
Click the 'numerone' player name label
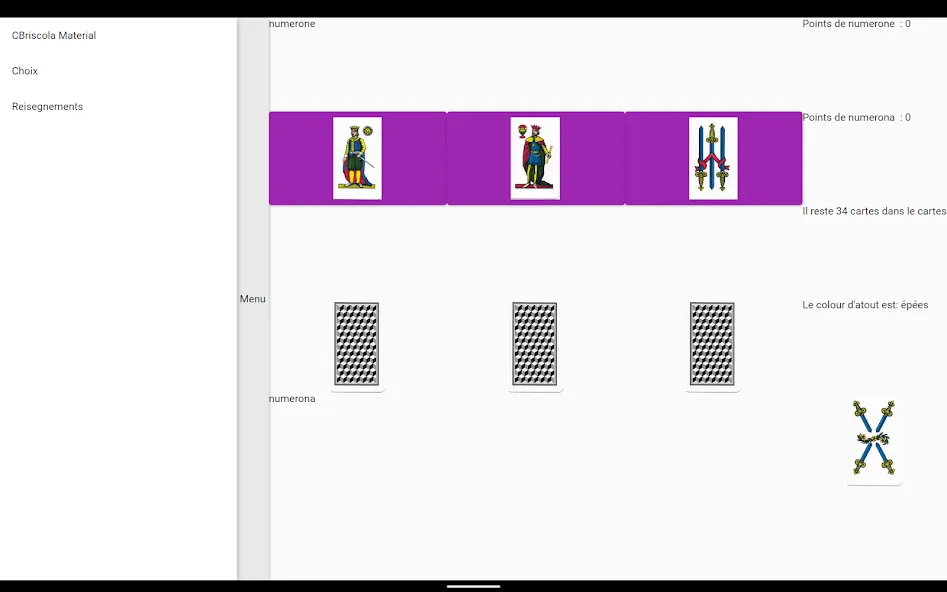click(292, 24)
